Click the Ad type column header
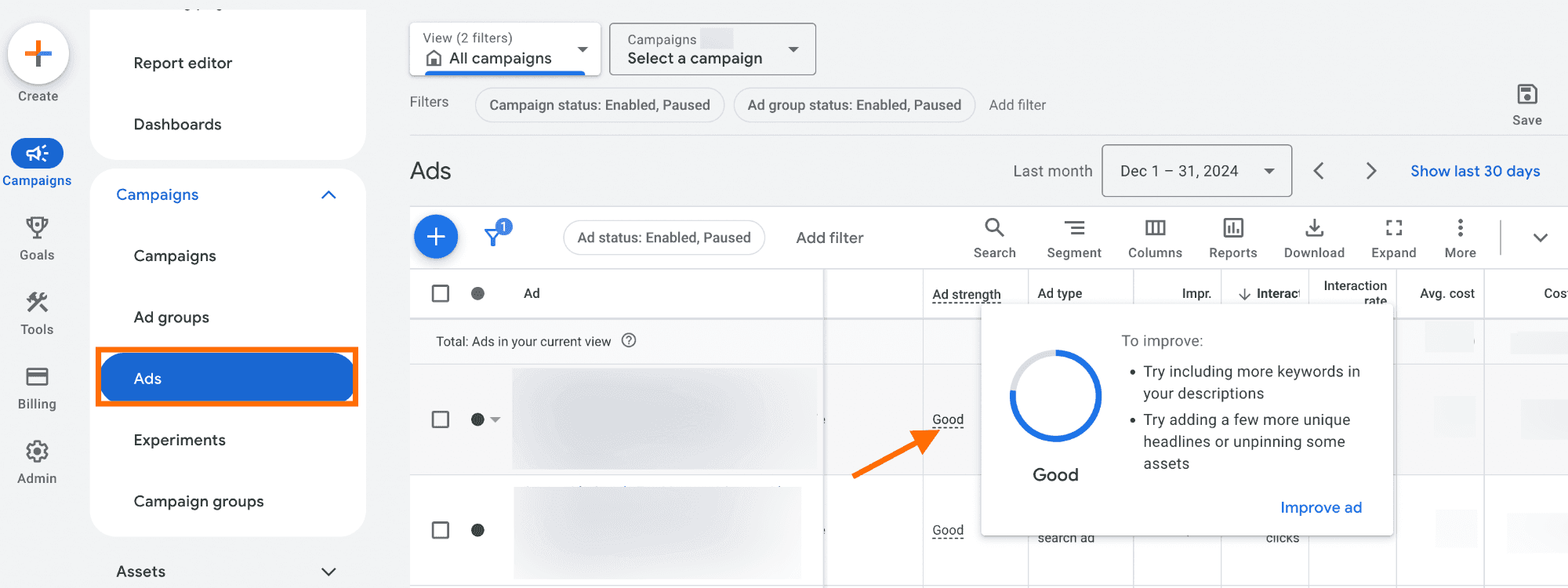Viewport: 1568px width, 588px height. click(1060, 293)
